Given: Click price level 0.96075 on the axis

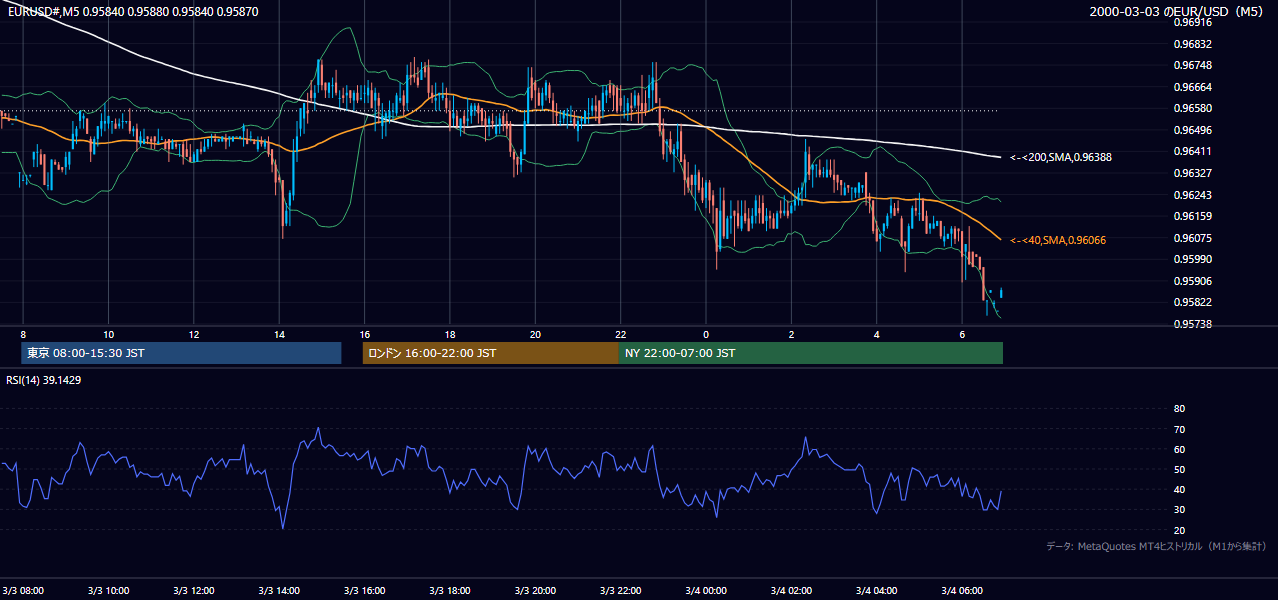Looking at the screenshot, I should [x=1192, y=238].
